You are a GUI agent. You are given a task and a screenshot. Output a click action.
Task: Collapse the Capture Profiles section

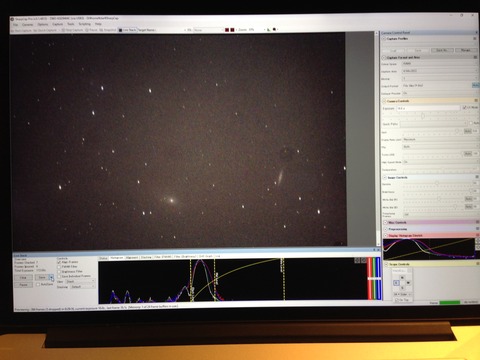384,39
